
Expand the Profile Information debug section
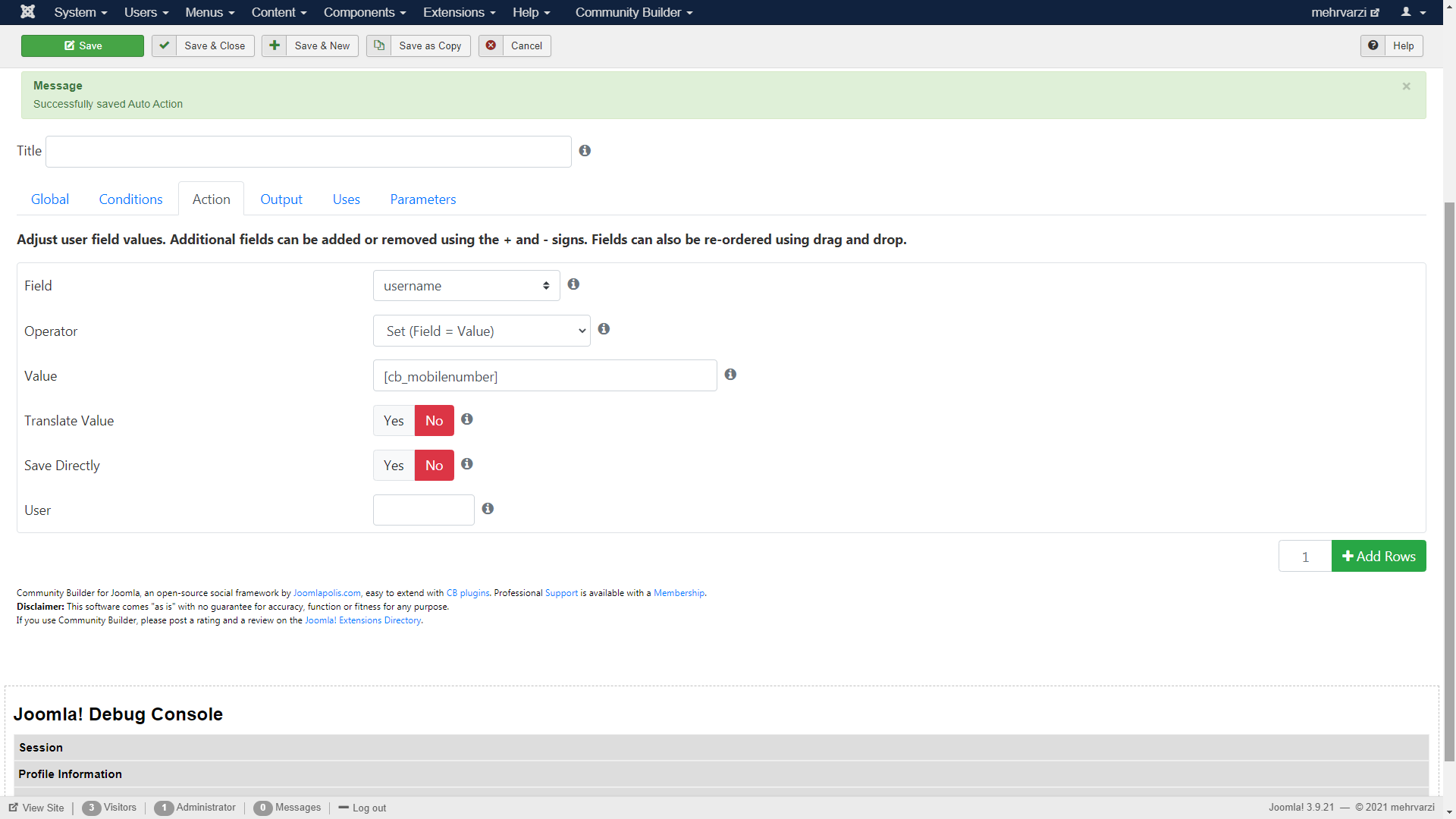point(721,774)
